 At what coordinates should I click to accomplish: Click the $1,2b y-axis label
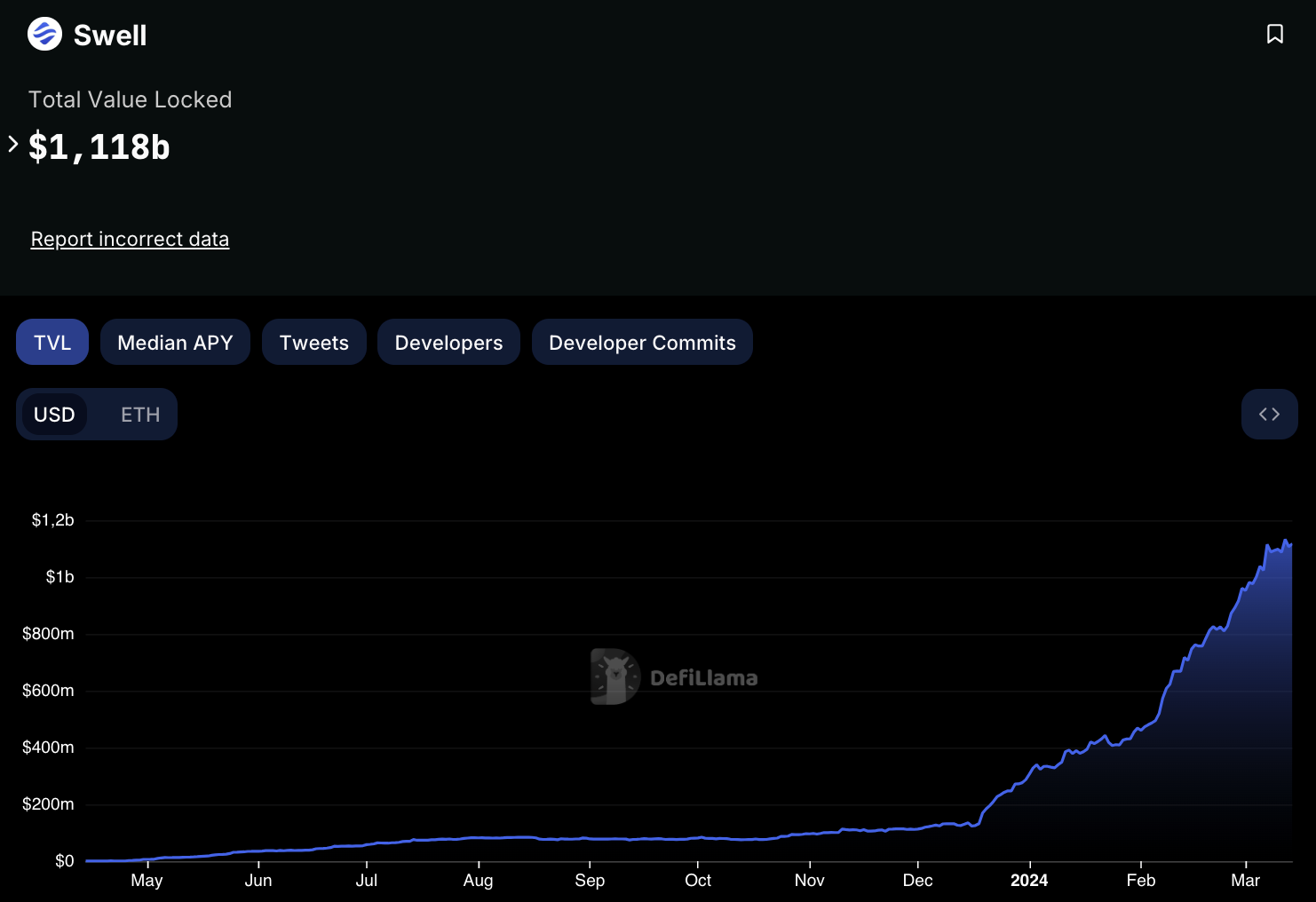click(x=52, y=520)
